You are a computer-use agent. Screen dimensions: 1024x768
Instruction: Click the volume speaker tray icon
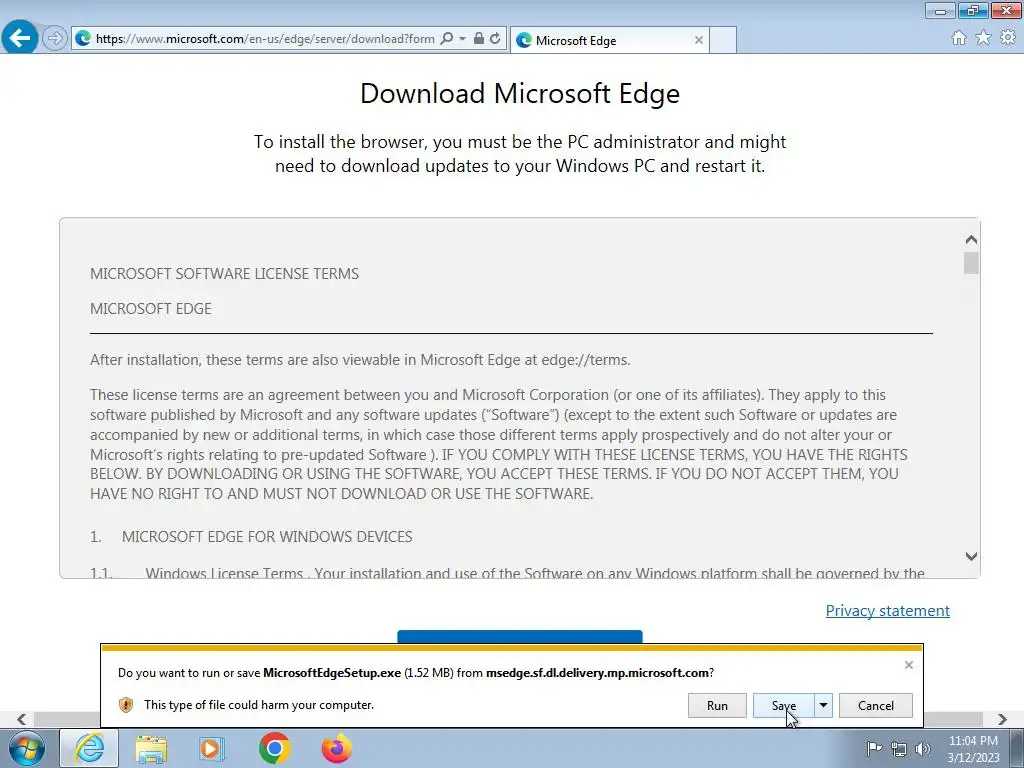[923, 749]
